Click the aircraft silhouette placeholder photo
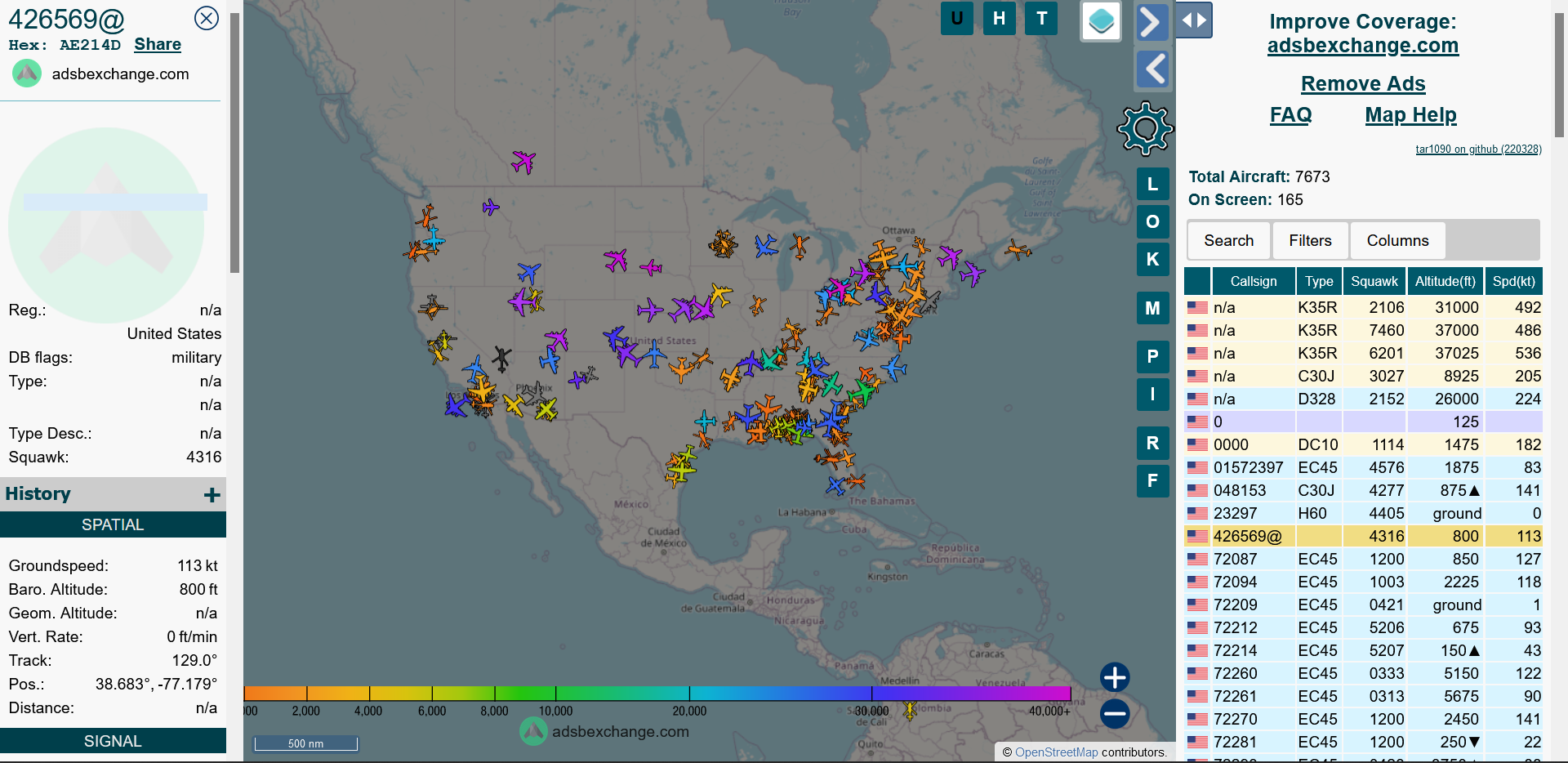This screenshot has width=1568, height=763. pos(106,225)
